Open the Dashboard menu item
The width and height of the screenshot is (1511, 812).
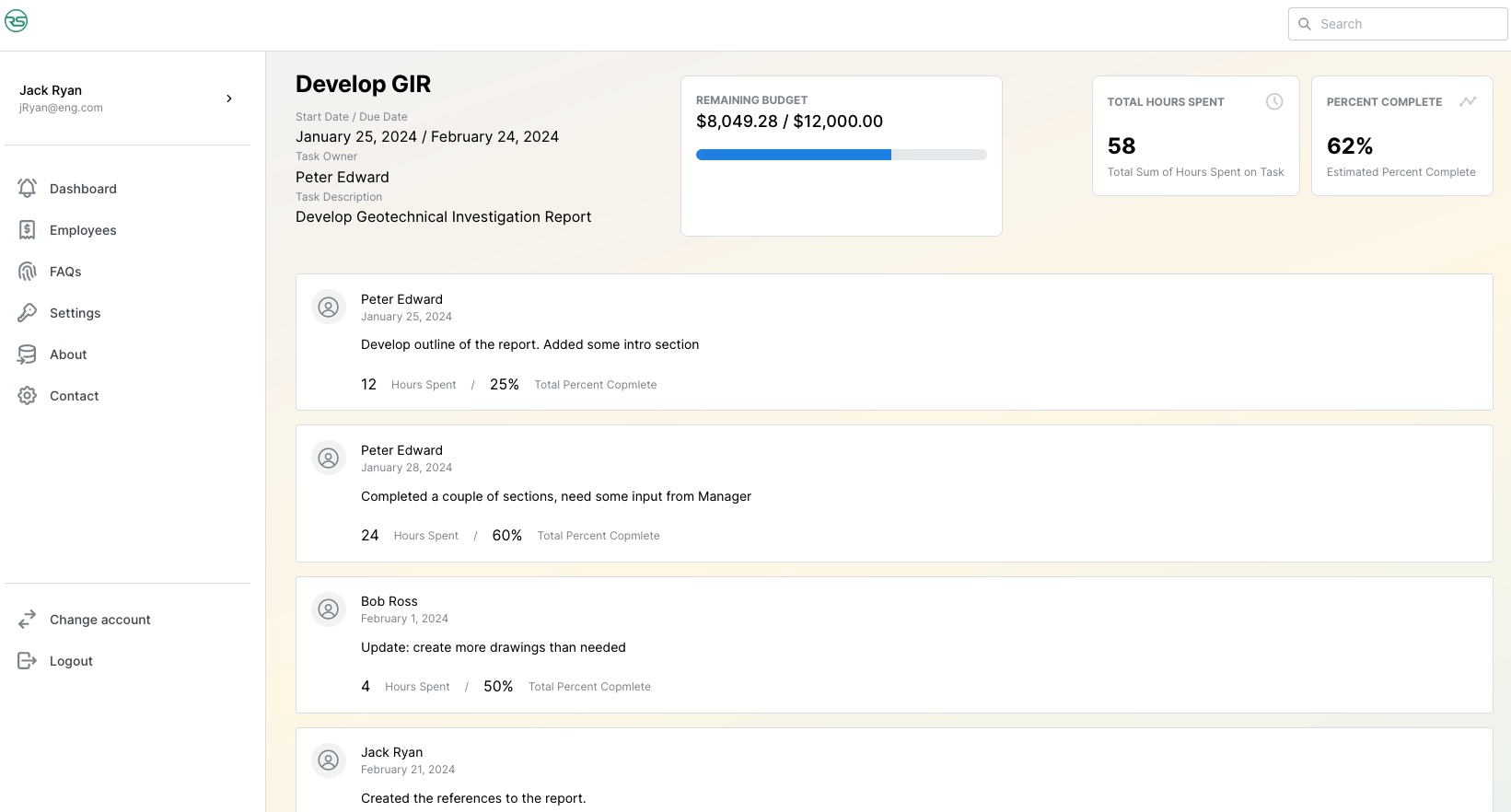[127, 188]
